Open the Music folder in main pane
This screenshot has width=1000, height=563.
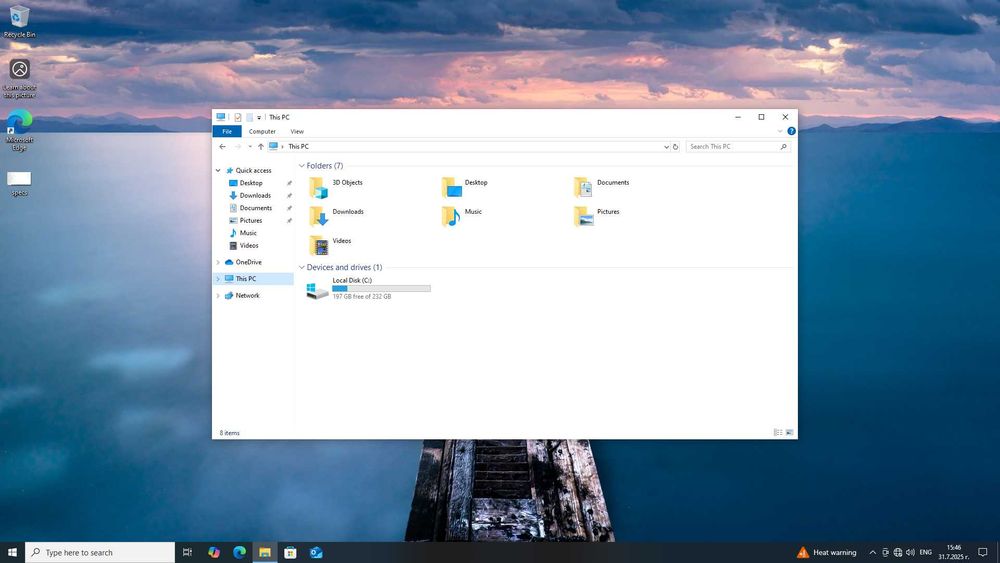click(452, 217)
